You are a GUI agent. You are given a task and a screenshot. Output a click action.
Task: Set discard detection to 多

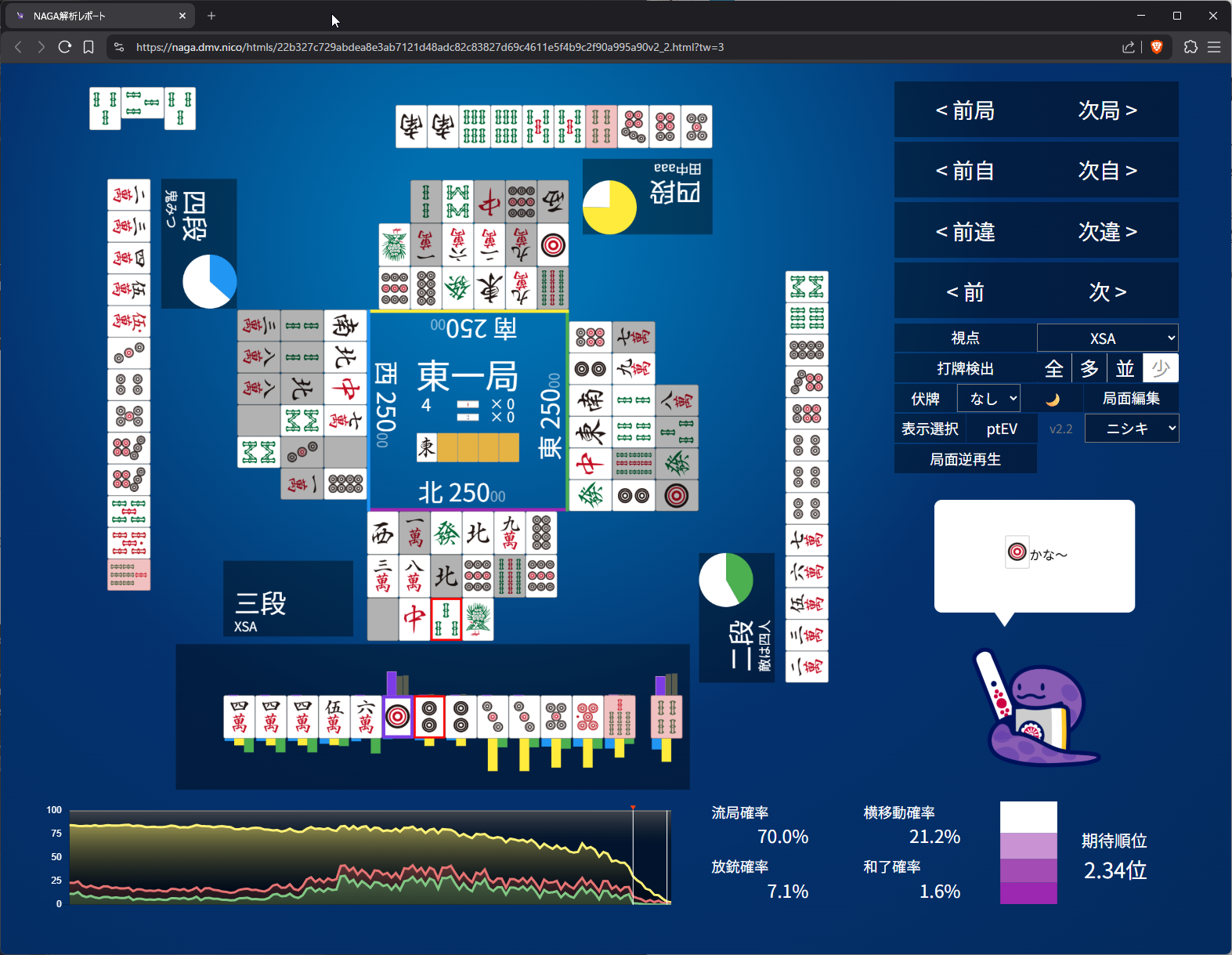1089,368
